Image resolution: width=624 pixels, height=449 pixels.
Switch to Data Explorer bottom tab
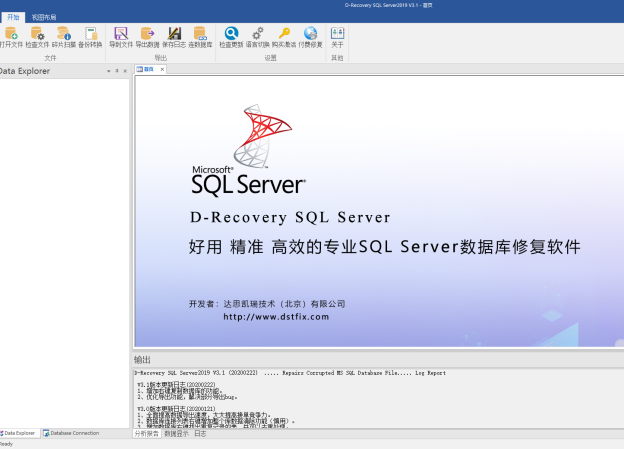[x=19, y=433]
